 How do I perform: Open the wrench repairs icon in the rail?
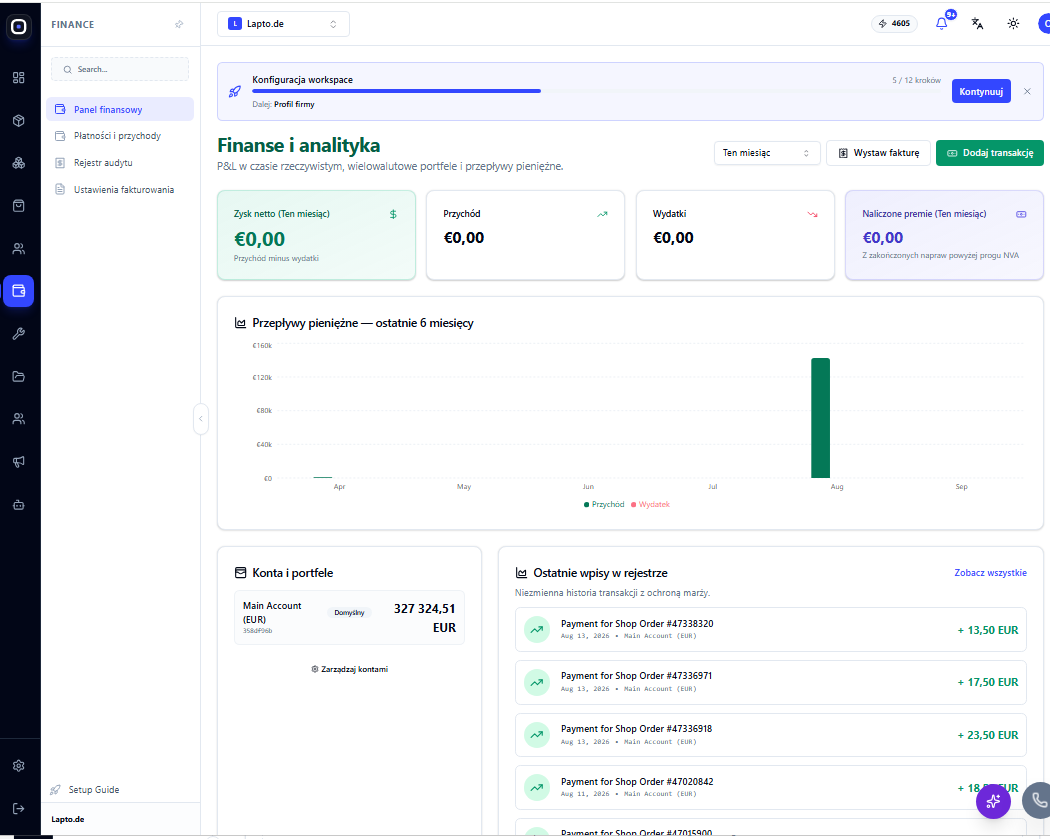(x=19, y=333)
